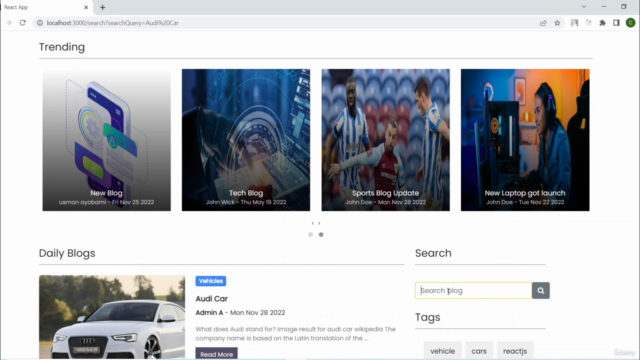The width and height of the screenshot is (640, 360).
Task: Click Read More on Audi Car
Action: (x=216, y=353)
